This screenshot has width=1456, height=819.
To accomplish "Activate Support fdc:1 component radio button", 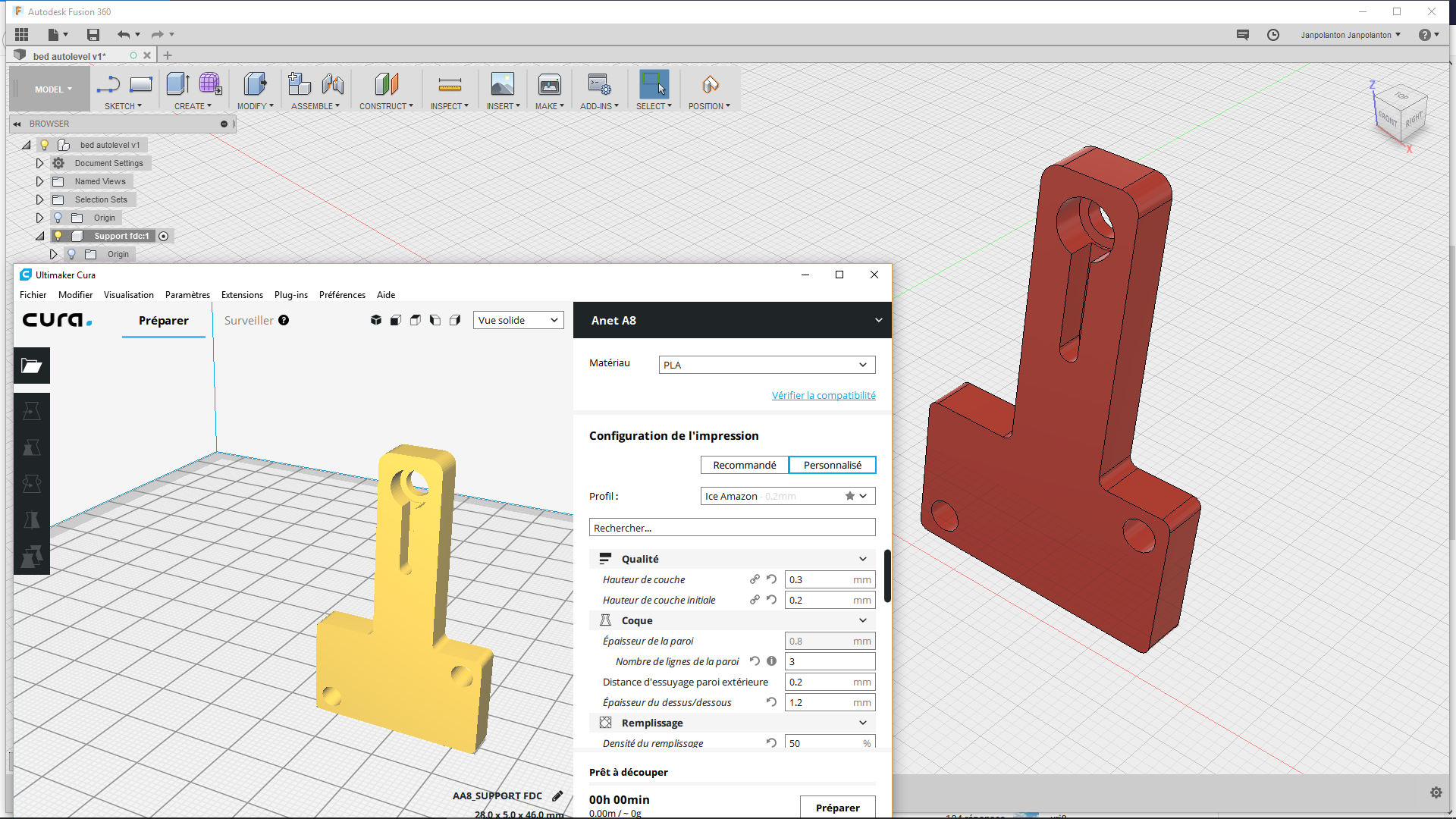I will click(x=164, y=236).
